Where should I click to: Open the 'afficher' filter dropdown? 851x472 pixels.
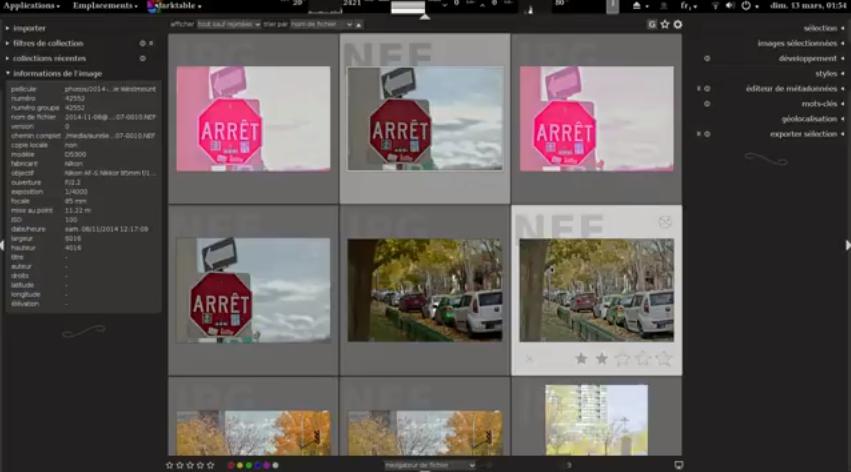(228, 24)
